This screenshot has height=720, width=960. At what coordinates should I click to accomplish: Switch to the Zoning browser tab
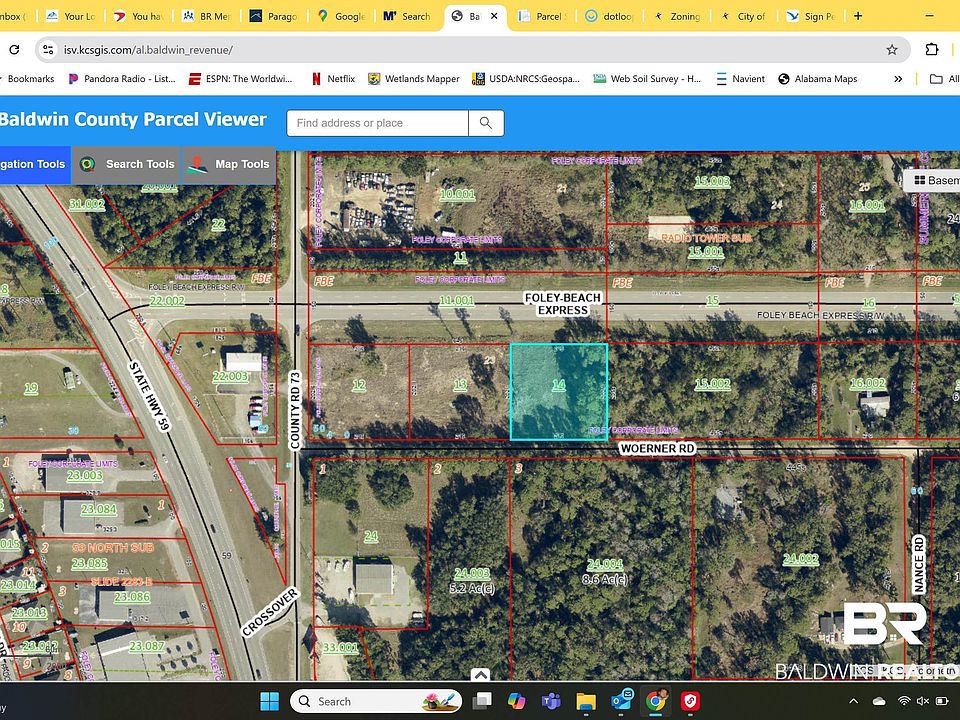[x=678, y=17]
